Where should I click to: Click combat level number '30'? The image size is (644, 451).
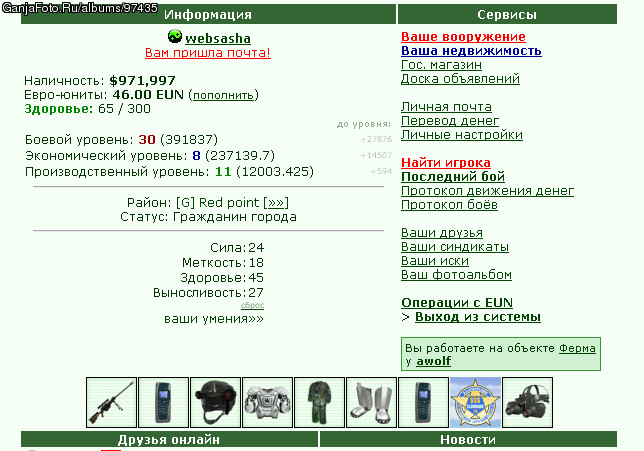[x=147, y=140]
